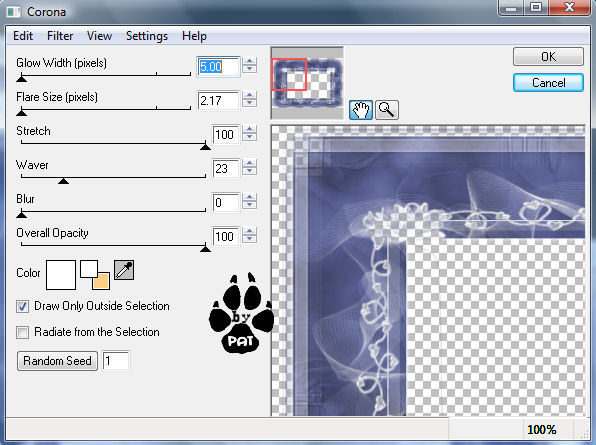Click the OK button

point(548,57)
